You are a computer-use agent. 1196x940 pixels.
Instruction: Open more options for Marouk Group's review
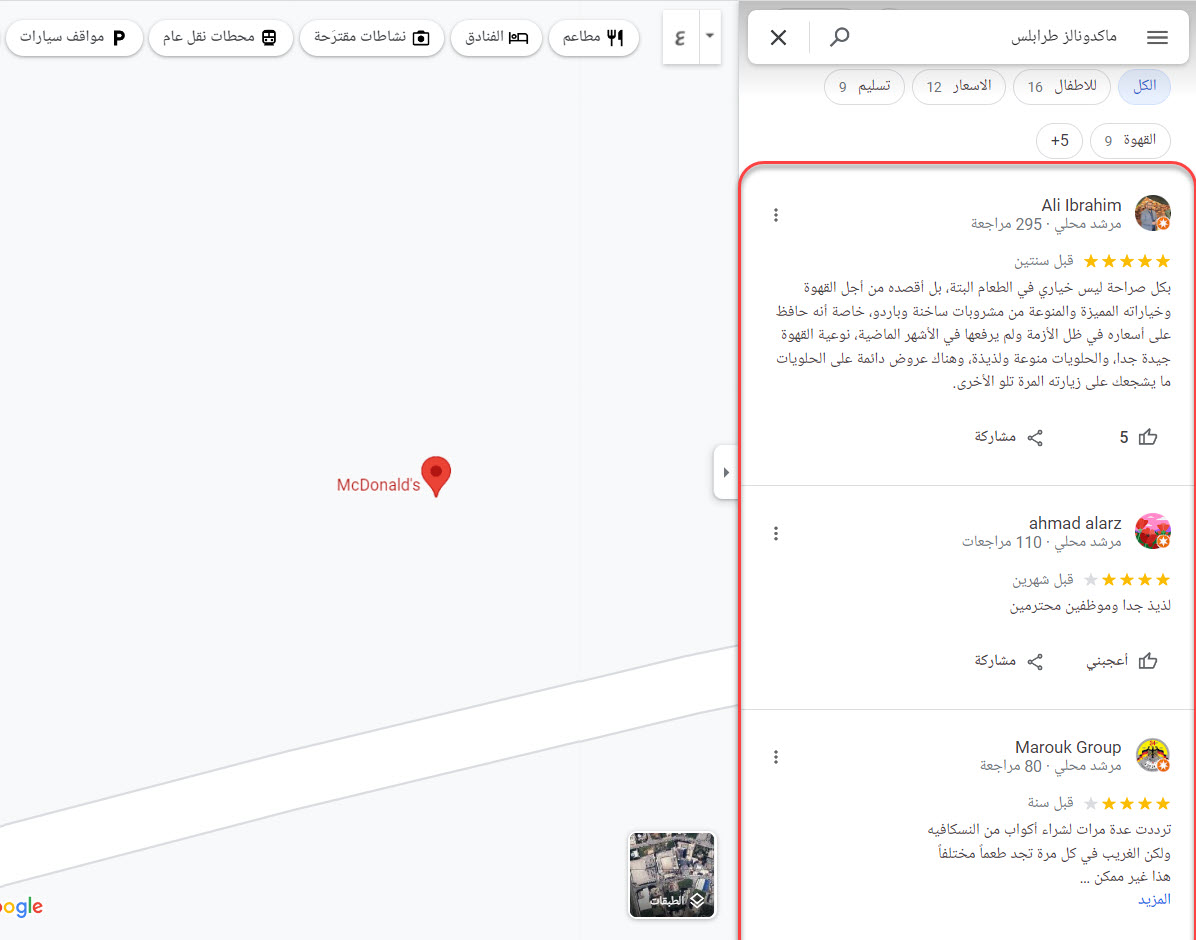click(776, 757)
